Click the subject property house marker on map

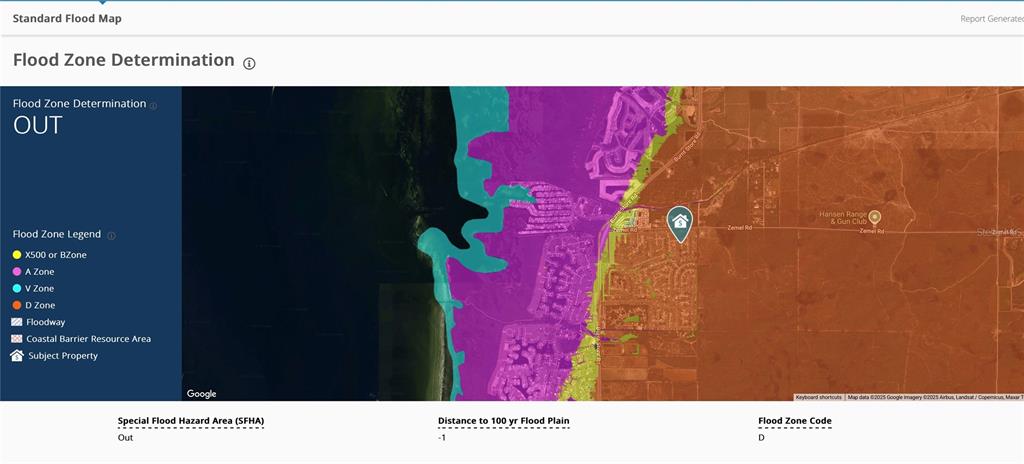pos(680,223)
